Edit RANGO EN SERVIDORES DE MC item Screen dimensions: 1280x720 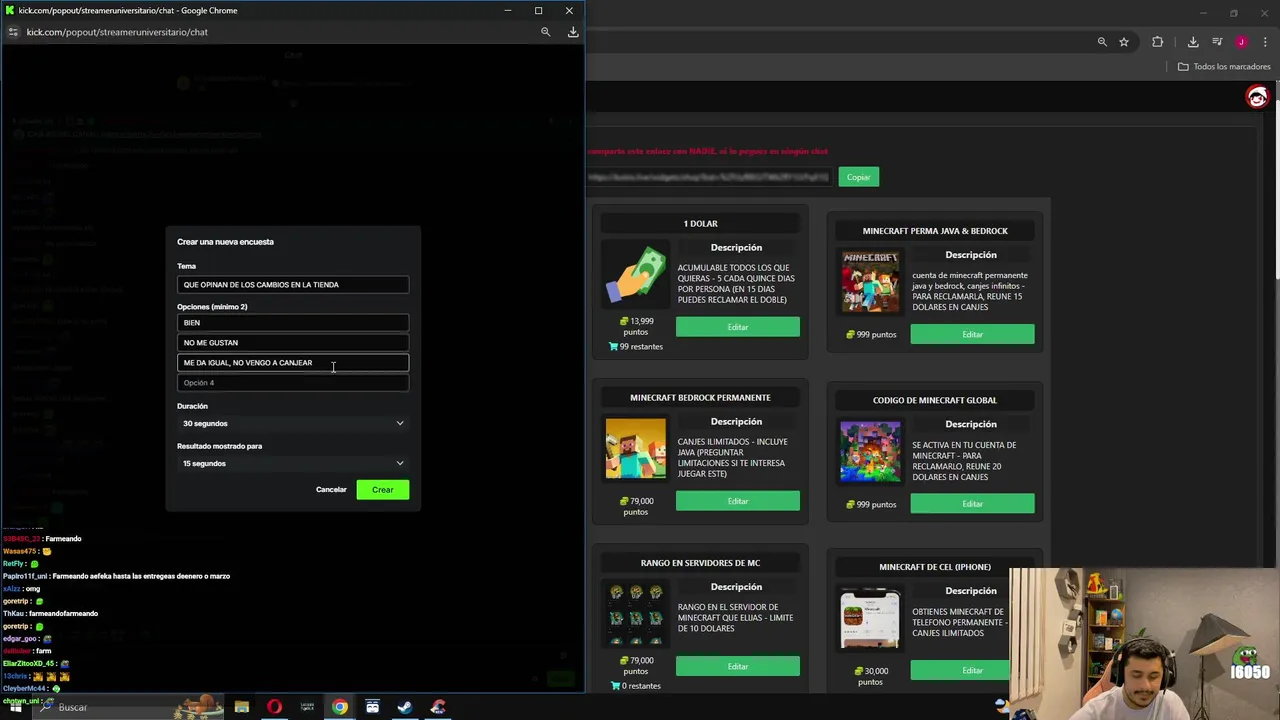[x=738, y=666]
